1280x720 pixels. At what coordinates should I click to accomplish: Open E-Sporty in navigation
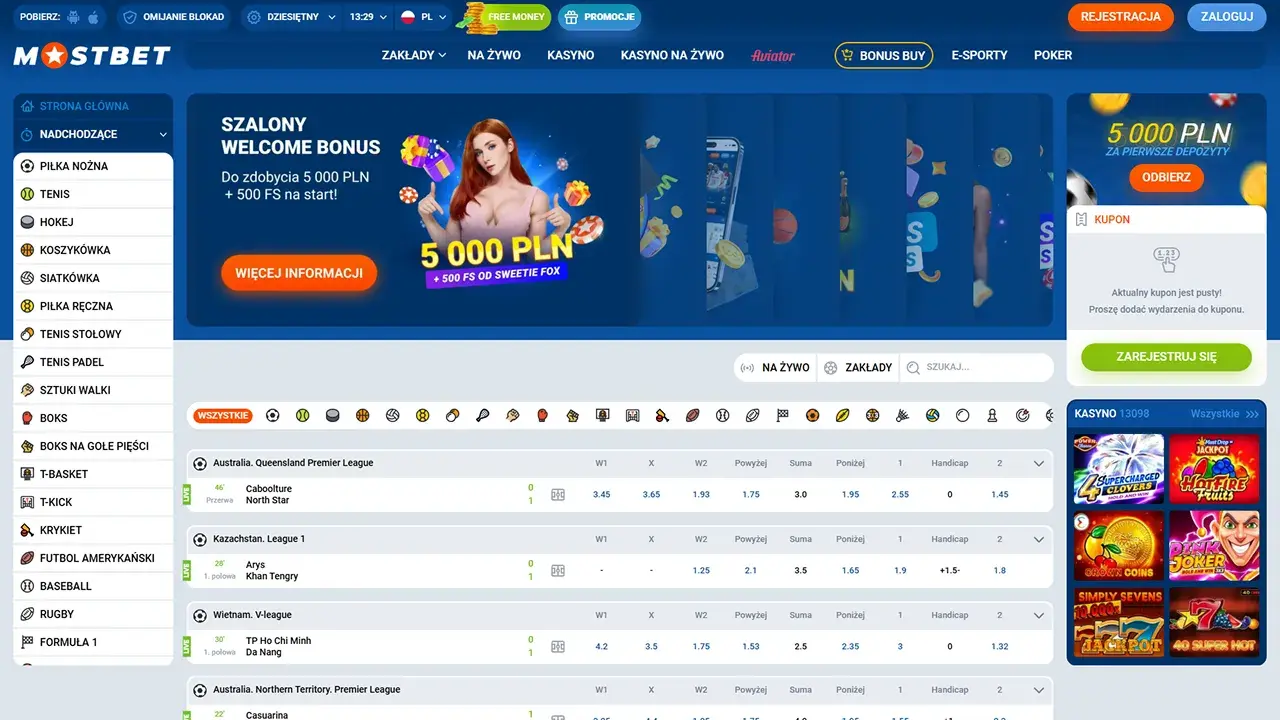click(x=979, y=55)
